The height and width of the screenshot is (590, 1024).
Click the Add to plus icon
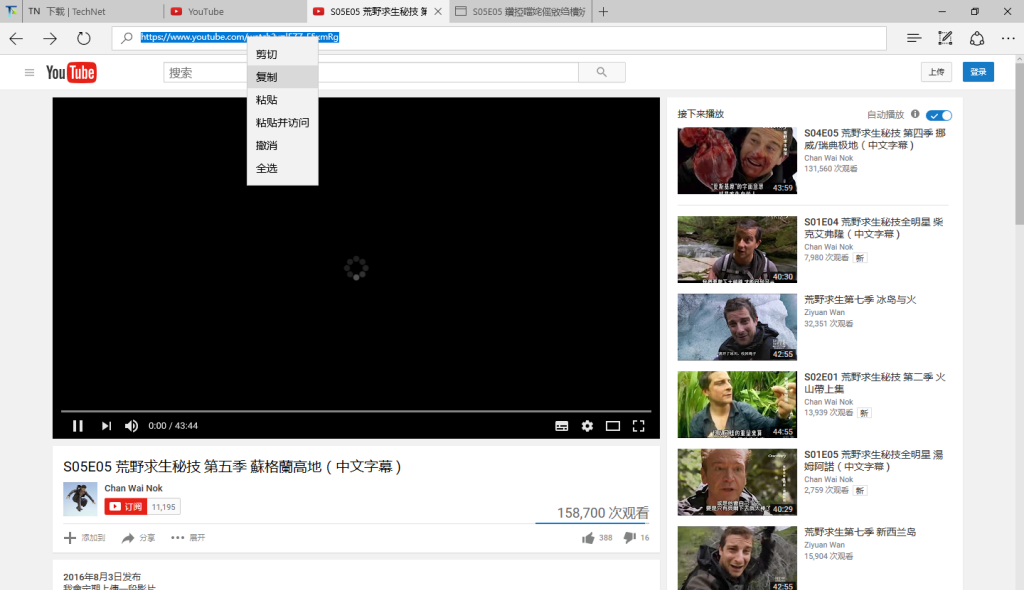[70, 538]
